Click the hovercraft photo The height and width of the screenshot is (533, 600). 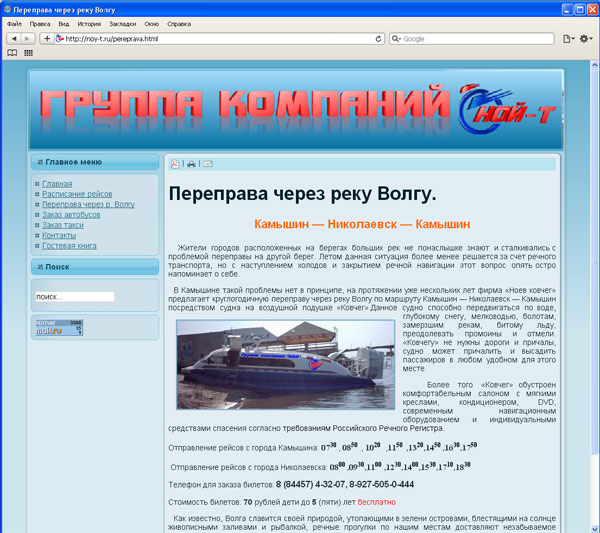[285, 365]
